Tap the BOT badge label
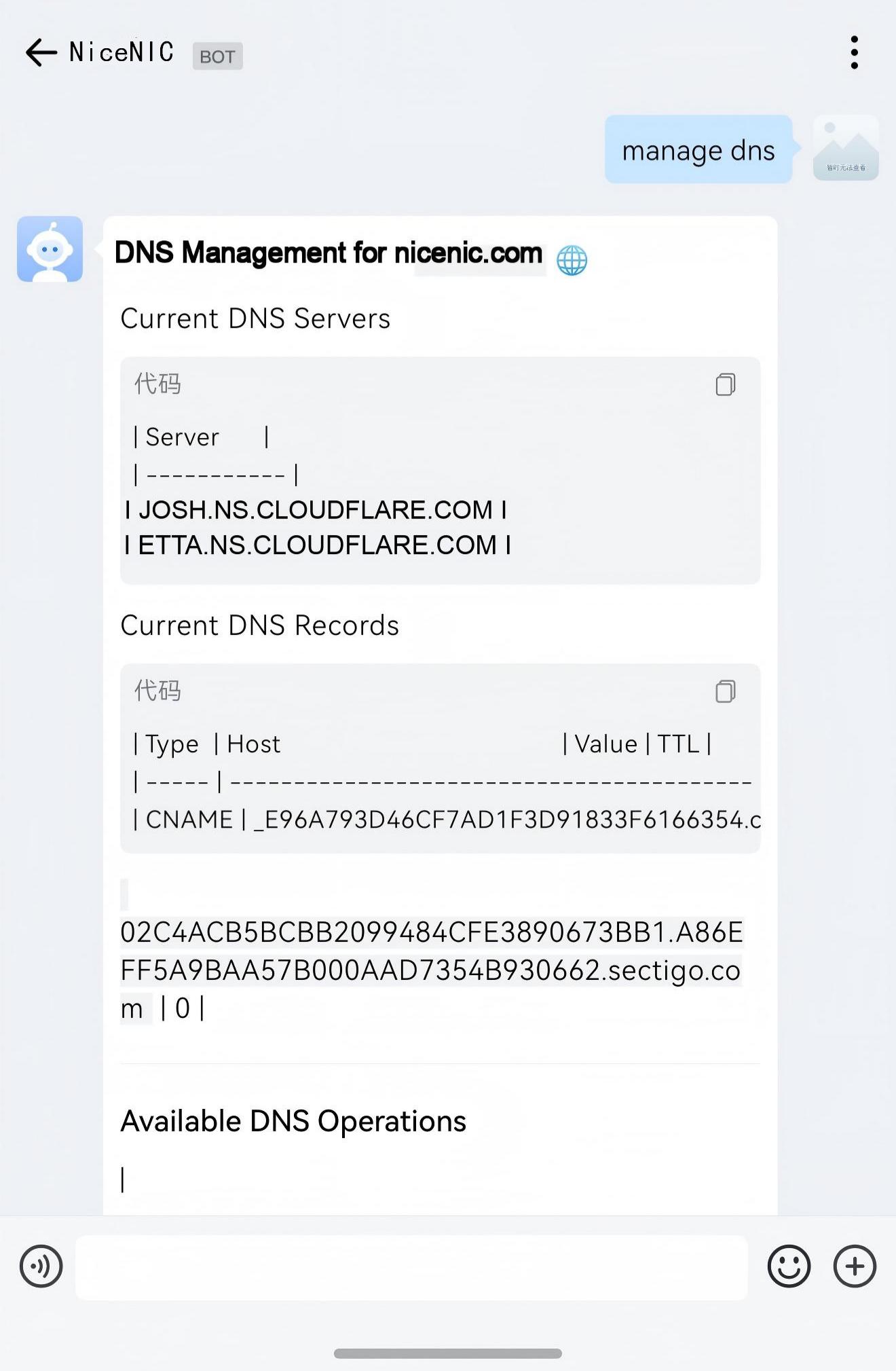The height and width of the screenshot is (1371, 896). tap(217, 56)
